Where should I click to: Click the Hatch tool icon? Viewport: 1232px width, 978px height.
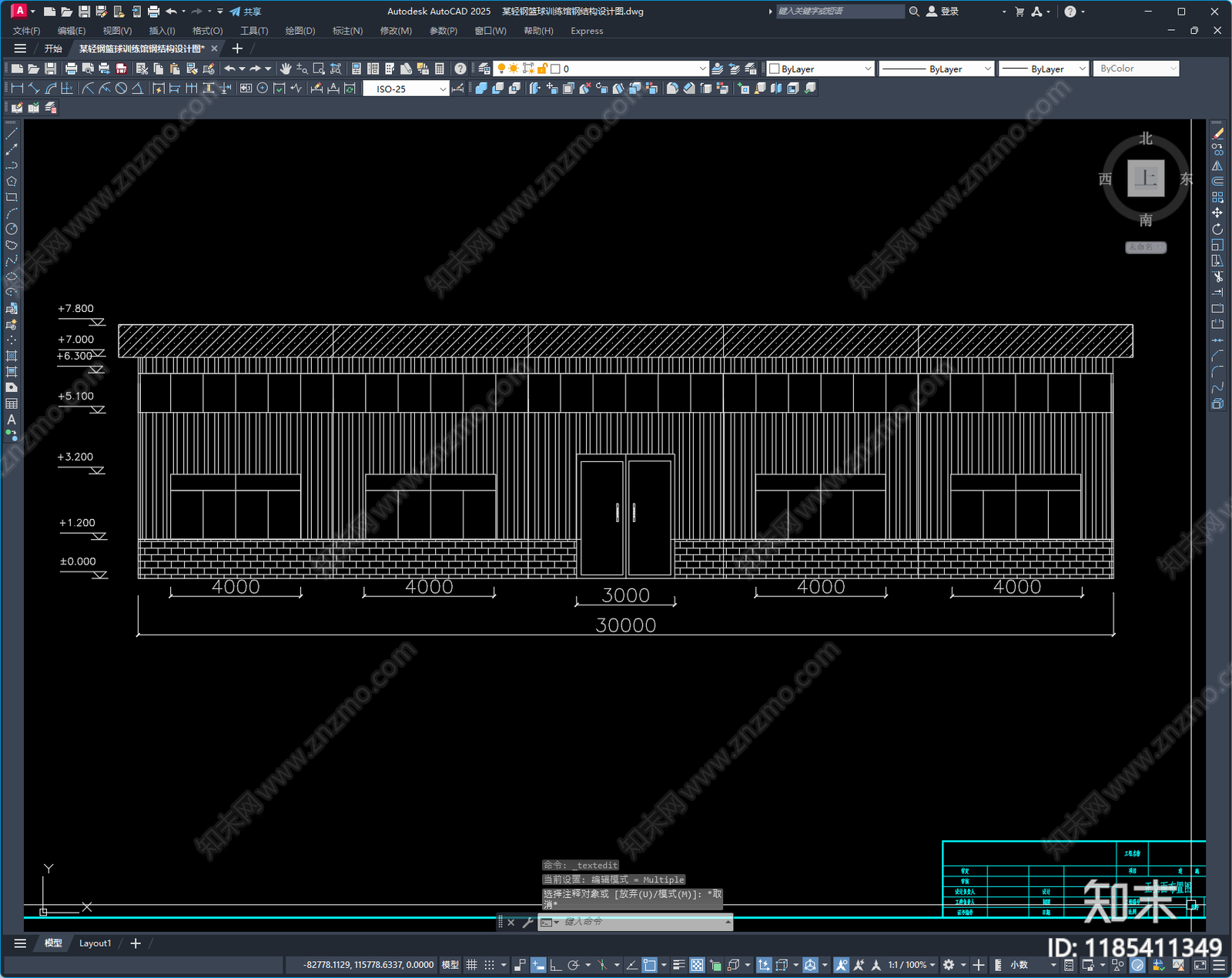coord(12,356)
